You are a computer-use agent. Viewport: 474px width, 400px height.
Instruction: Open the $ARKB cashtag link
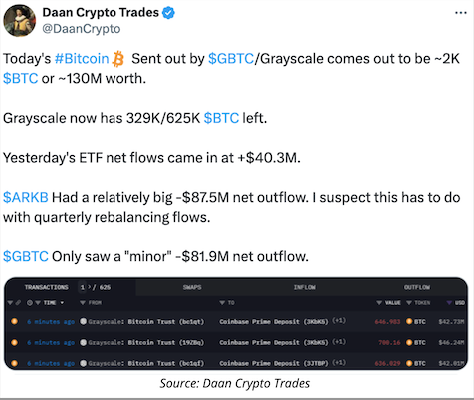pyautogui.click(x=26, y=197)
